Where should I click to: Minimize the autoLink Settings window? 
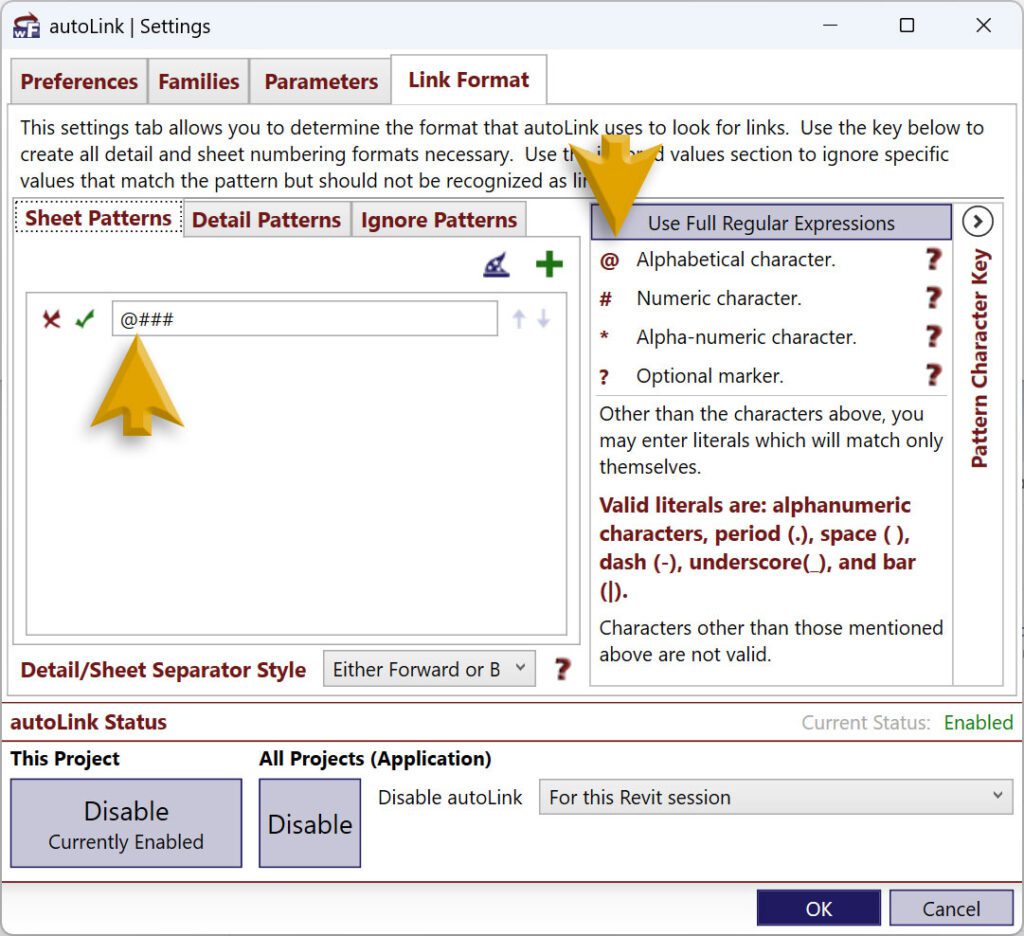point(830,25)
